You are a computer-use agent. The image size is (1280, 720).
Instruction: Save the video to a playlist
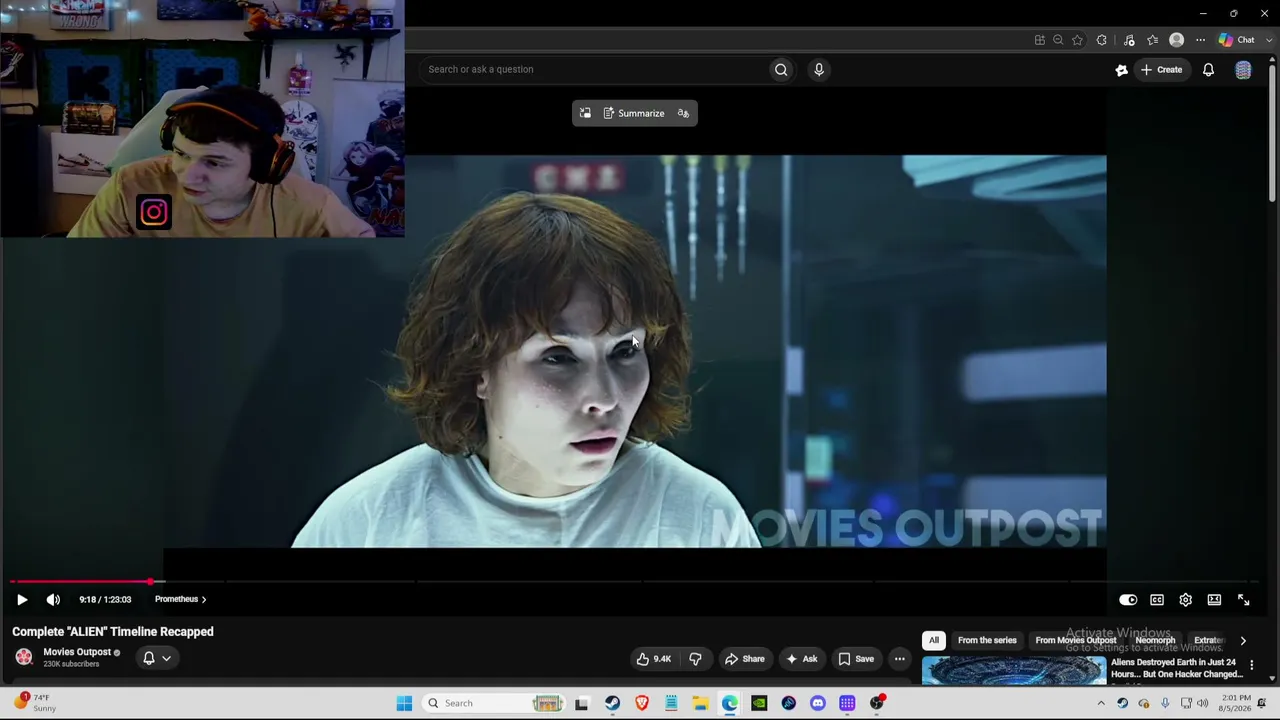(855, 659)
